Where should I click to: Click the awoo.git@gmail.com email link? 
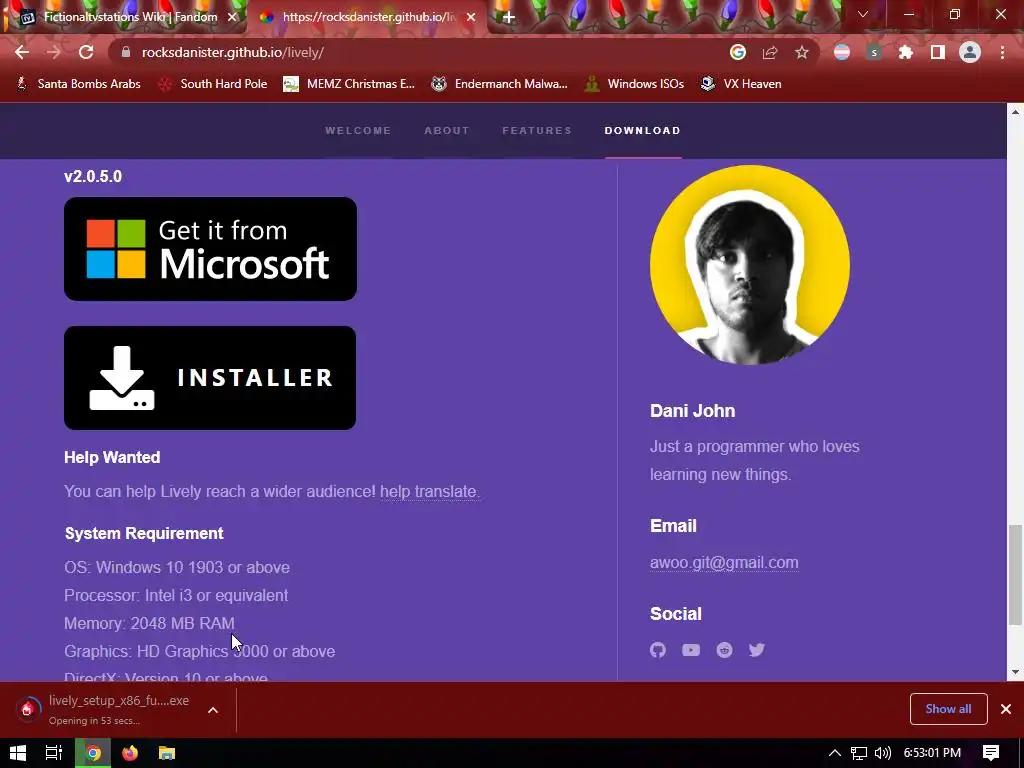tap(724, 562)
